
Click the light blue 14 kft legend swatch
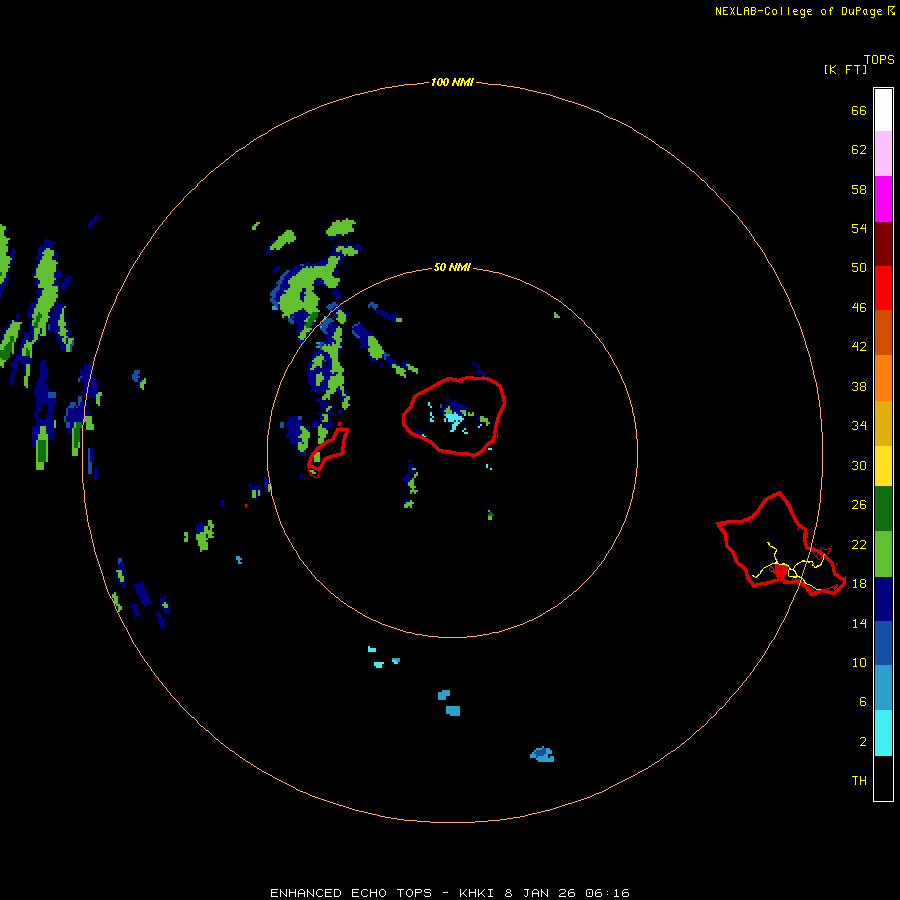883,688
